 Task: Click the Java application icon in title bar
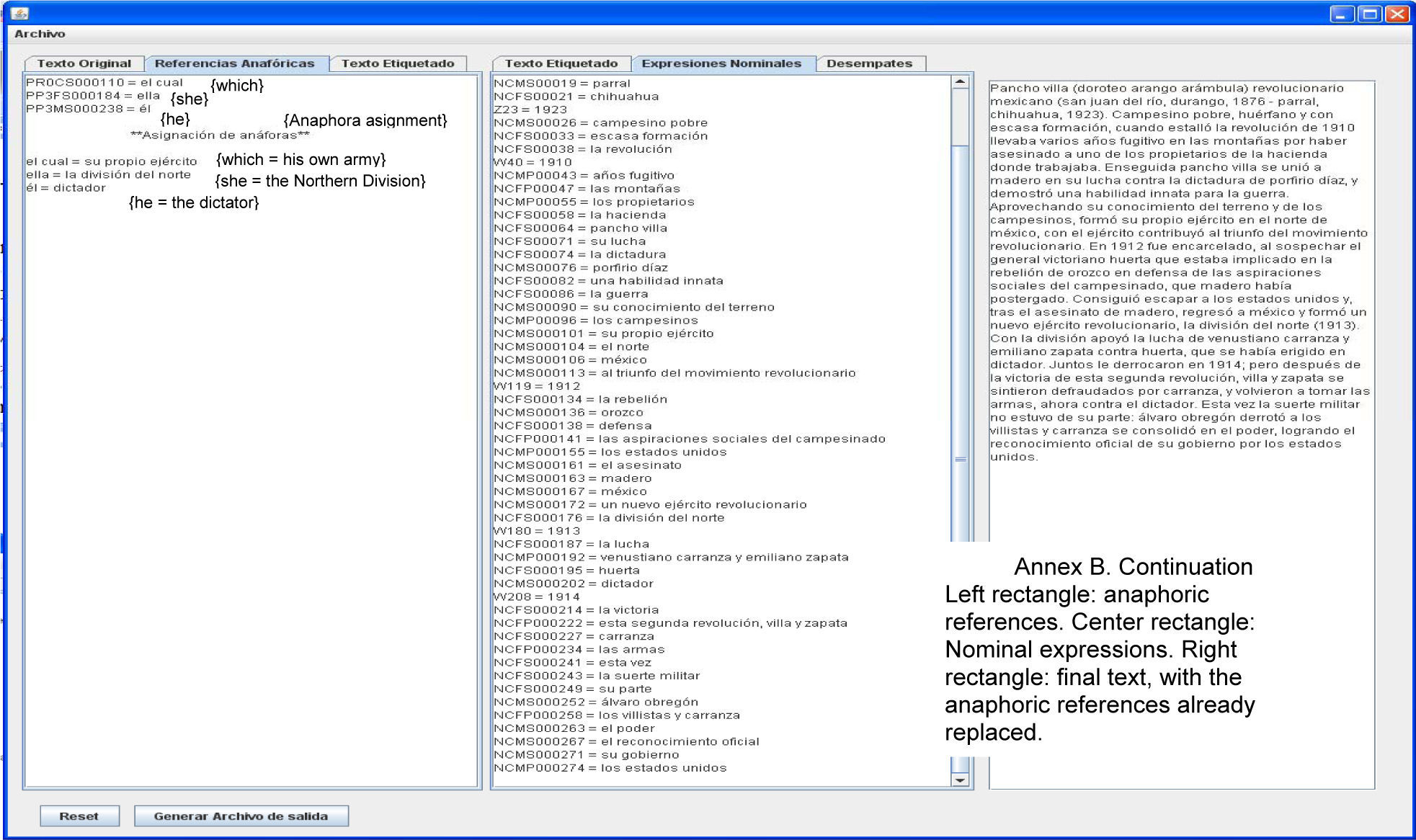(19, 13)
